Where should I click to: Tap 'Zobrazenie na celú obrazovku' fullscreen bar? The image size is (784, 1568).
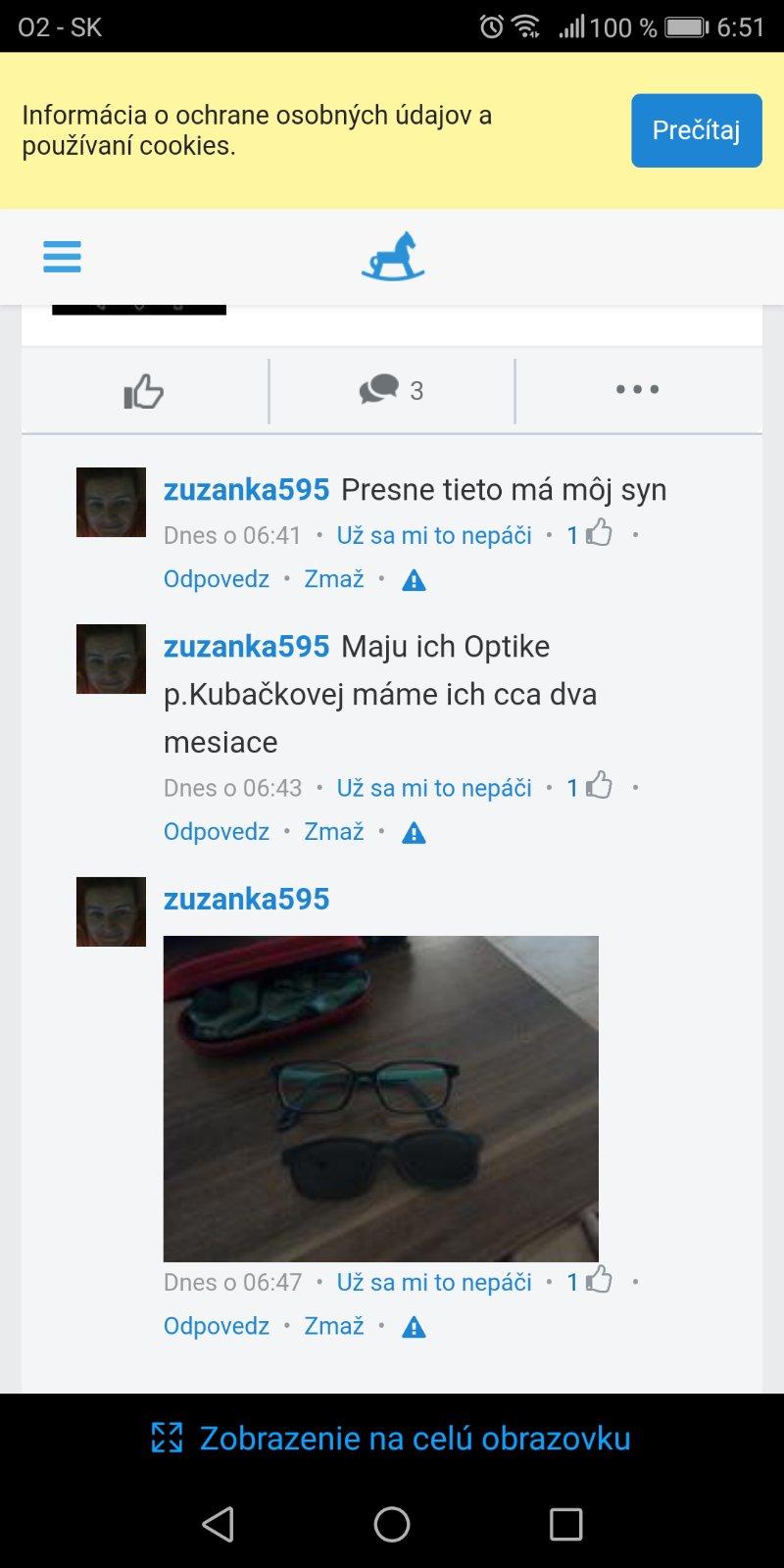(392, 1438)
